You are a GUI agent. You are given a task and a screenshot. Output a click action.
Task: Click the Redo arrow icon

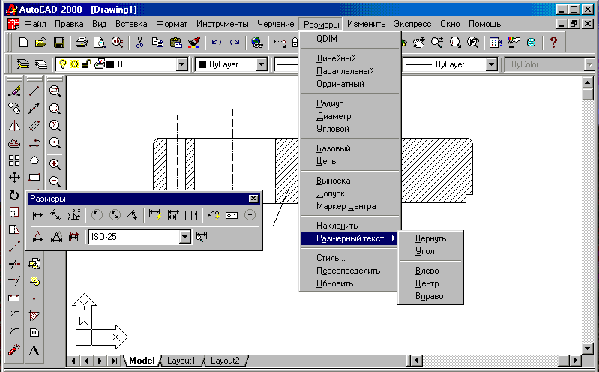click(235, 42)
